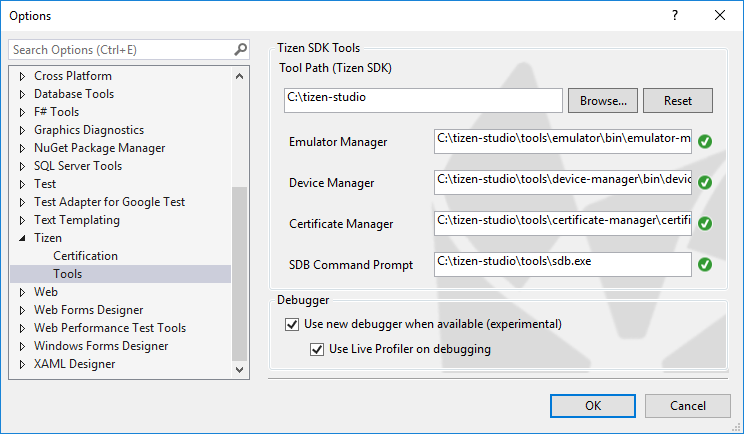This screenshot has width=744, height=434.
Task: Collapse the Tizen tree node
Action: pyautogui.click(x=23, y=239)
